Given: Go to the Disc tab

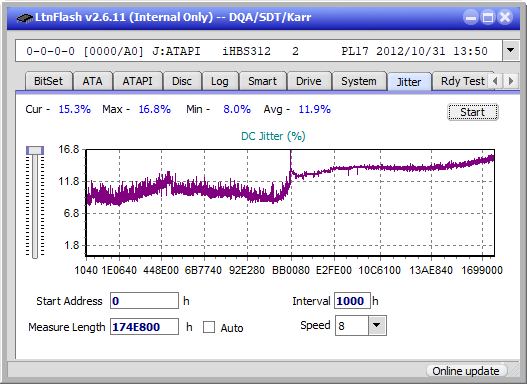Looking at the screenshot, I should coord(182,81).
